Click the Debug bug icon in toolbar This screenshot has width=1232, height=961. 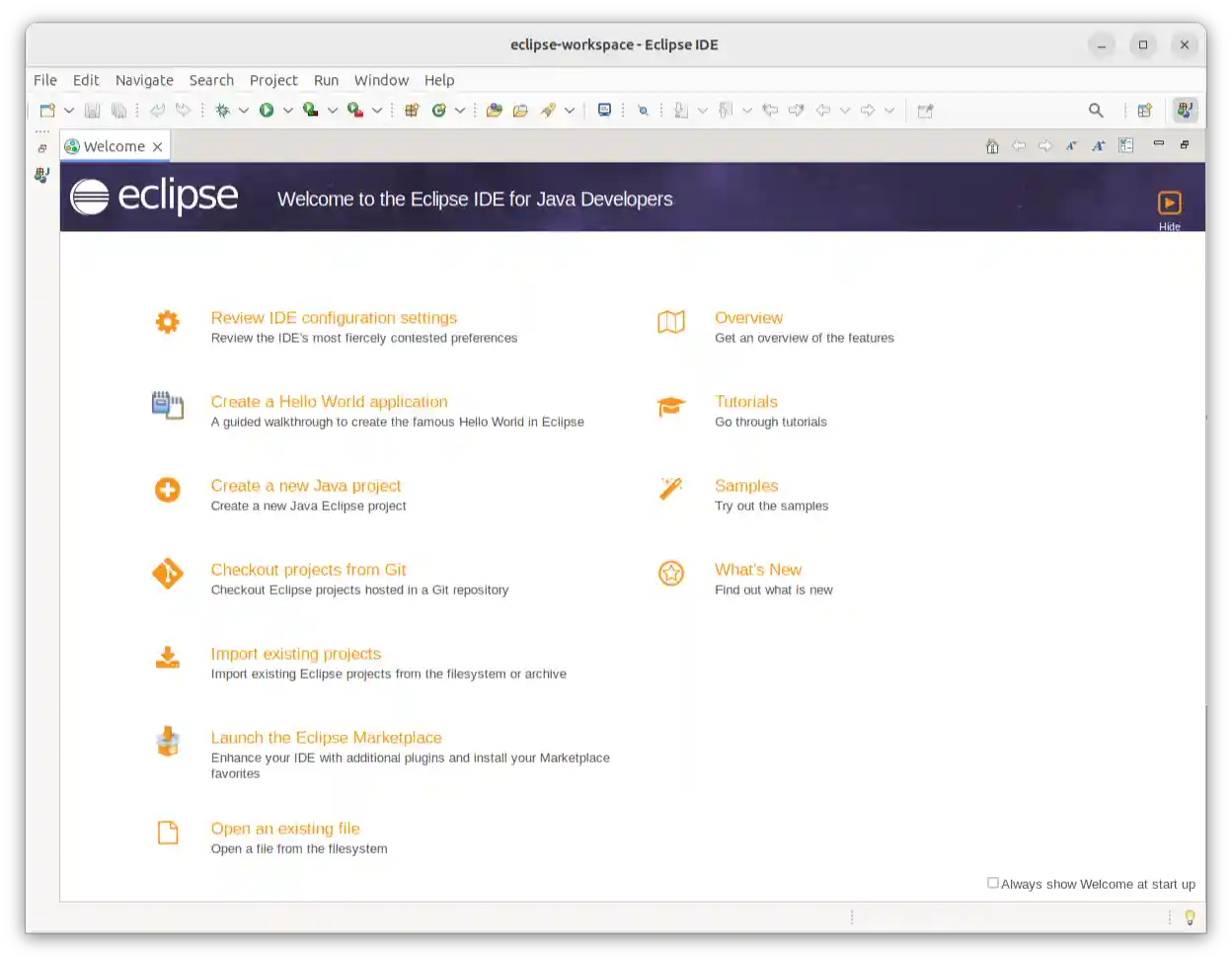click(223, 111)
